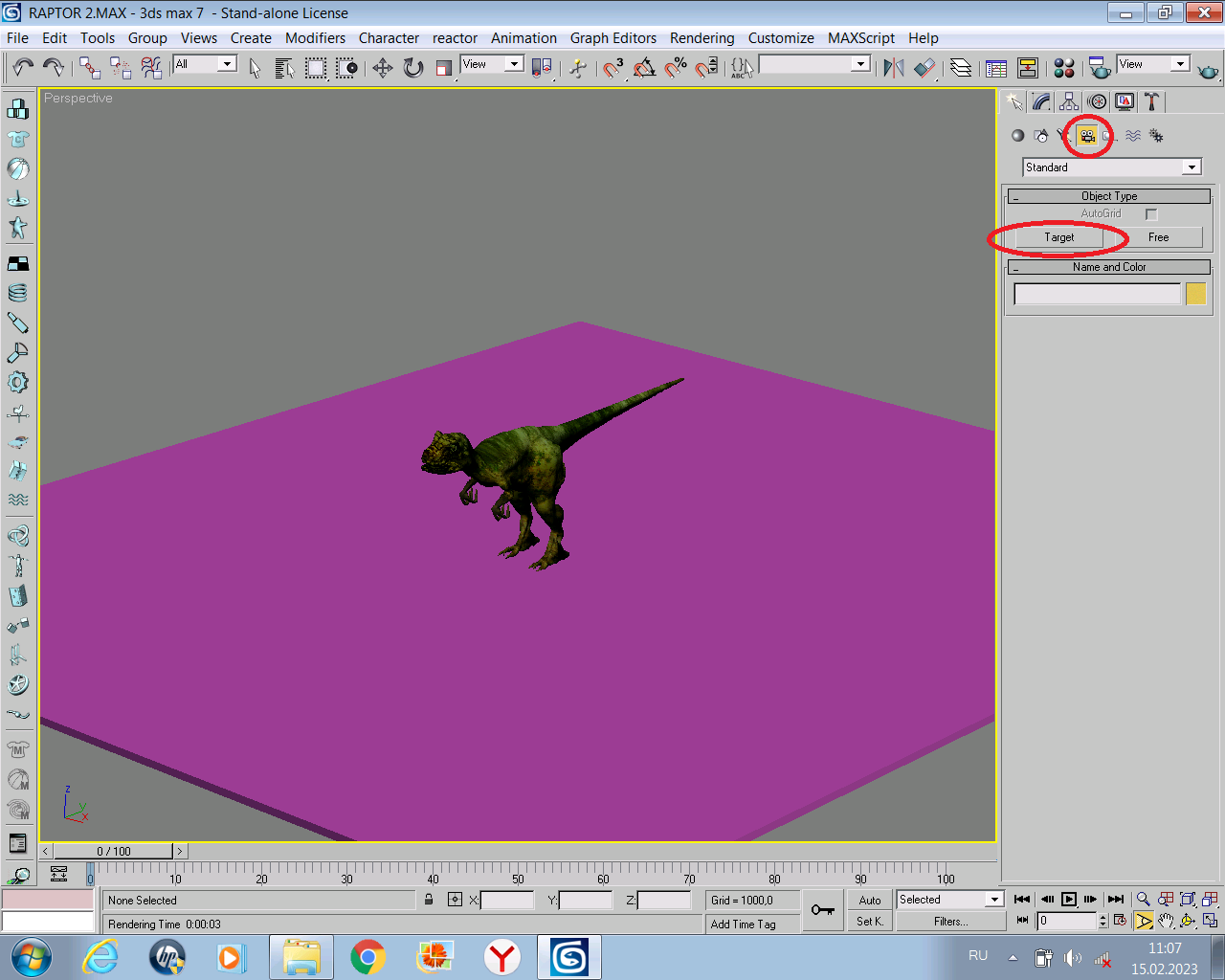Click the Undo arrow in the main toolbar

tap(23, 67)
